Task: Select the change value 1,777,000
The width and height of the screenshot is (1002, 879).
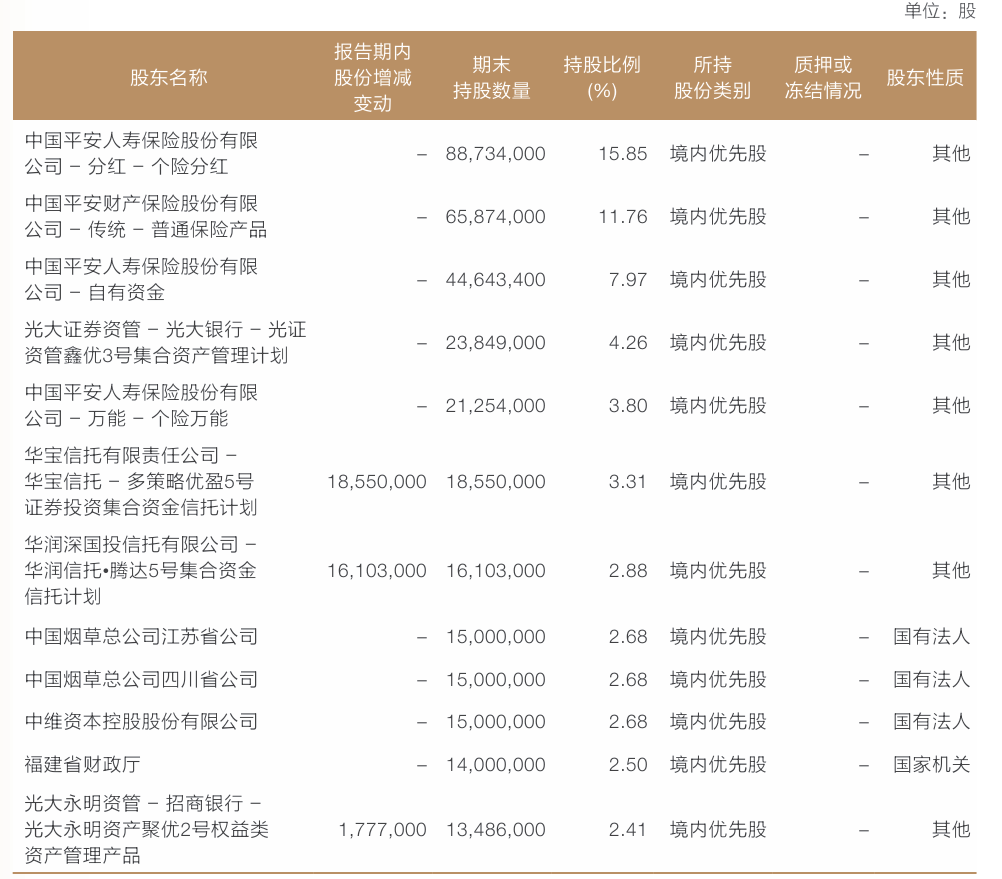Action: pos(382,830)
